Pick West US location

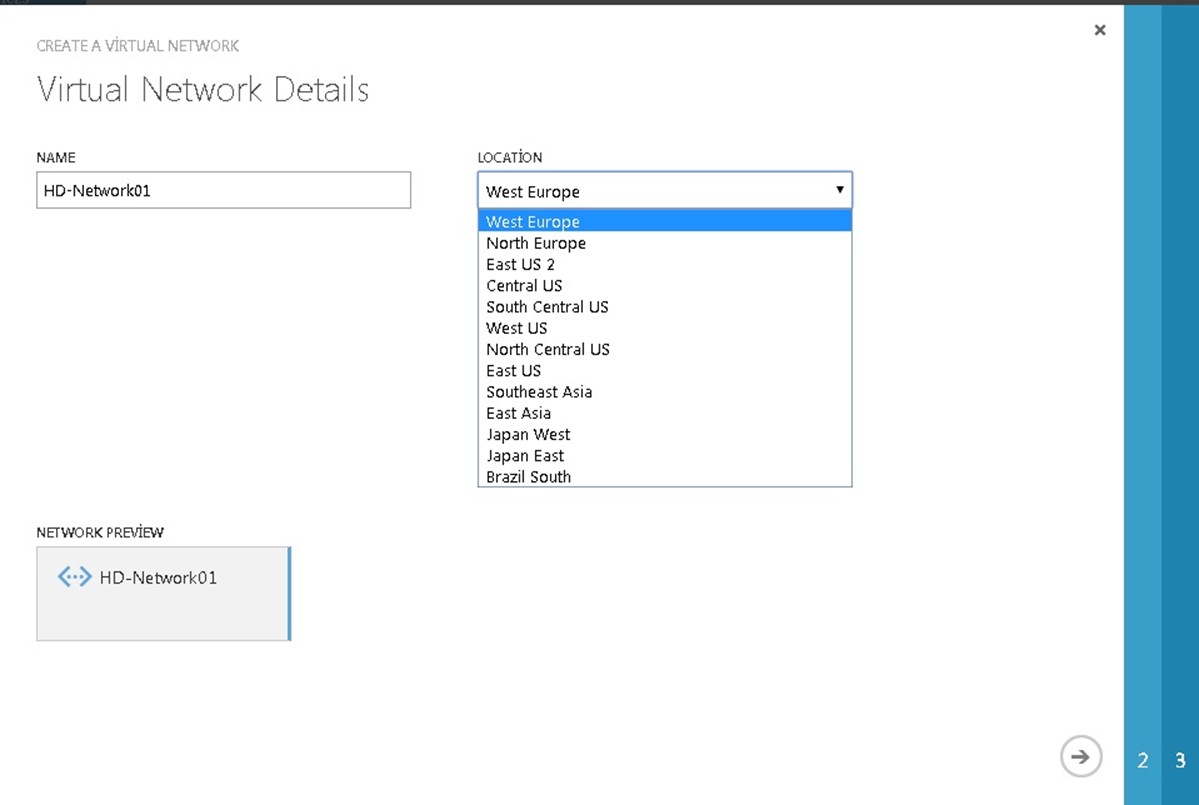664,328
